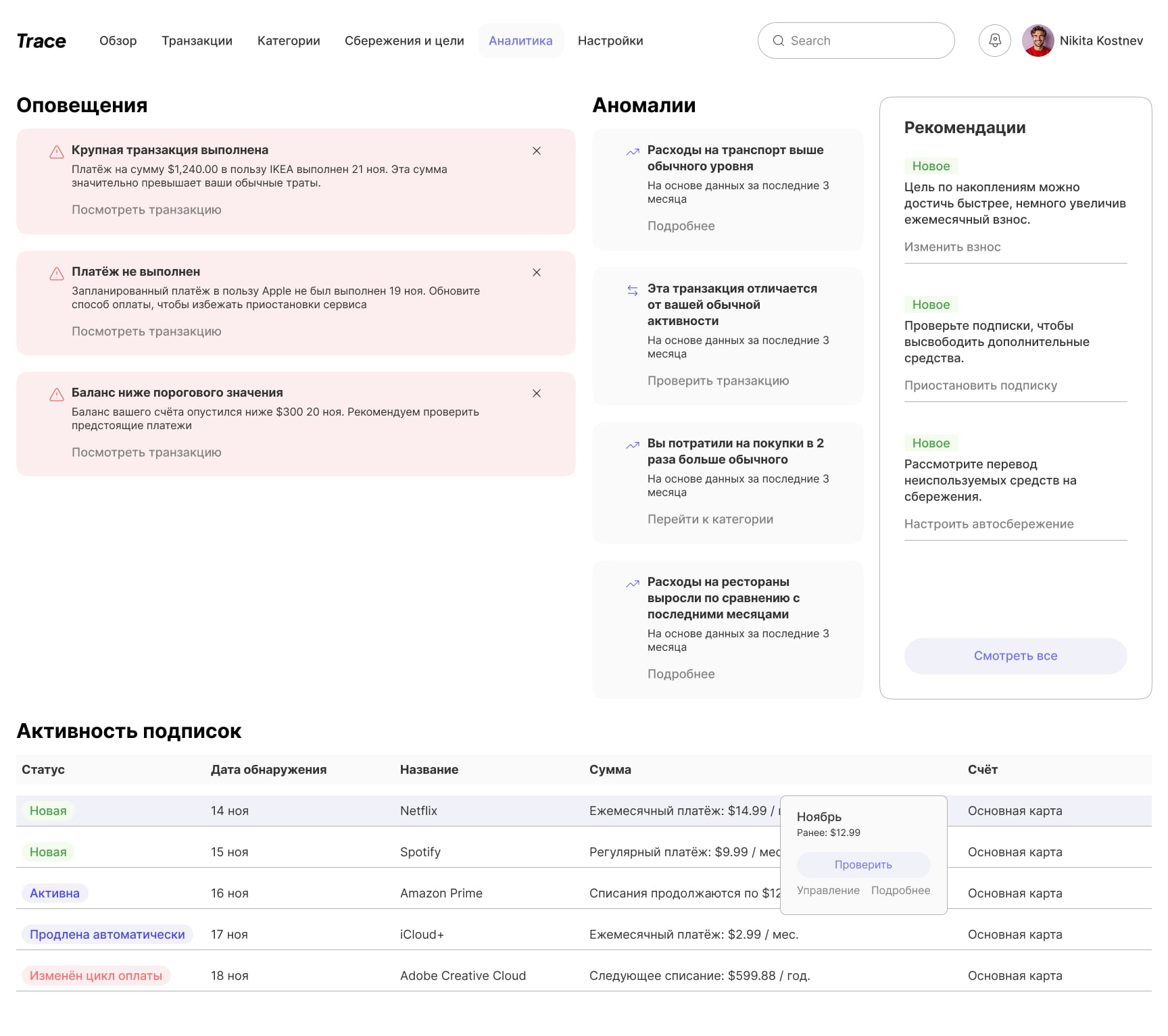This screenshot has width=1168, height=1036.
Task: Select the Аналитика tab
Action: pyautogui.click(x=520, y=41)
